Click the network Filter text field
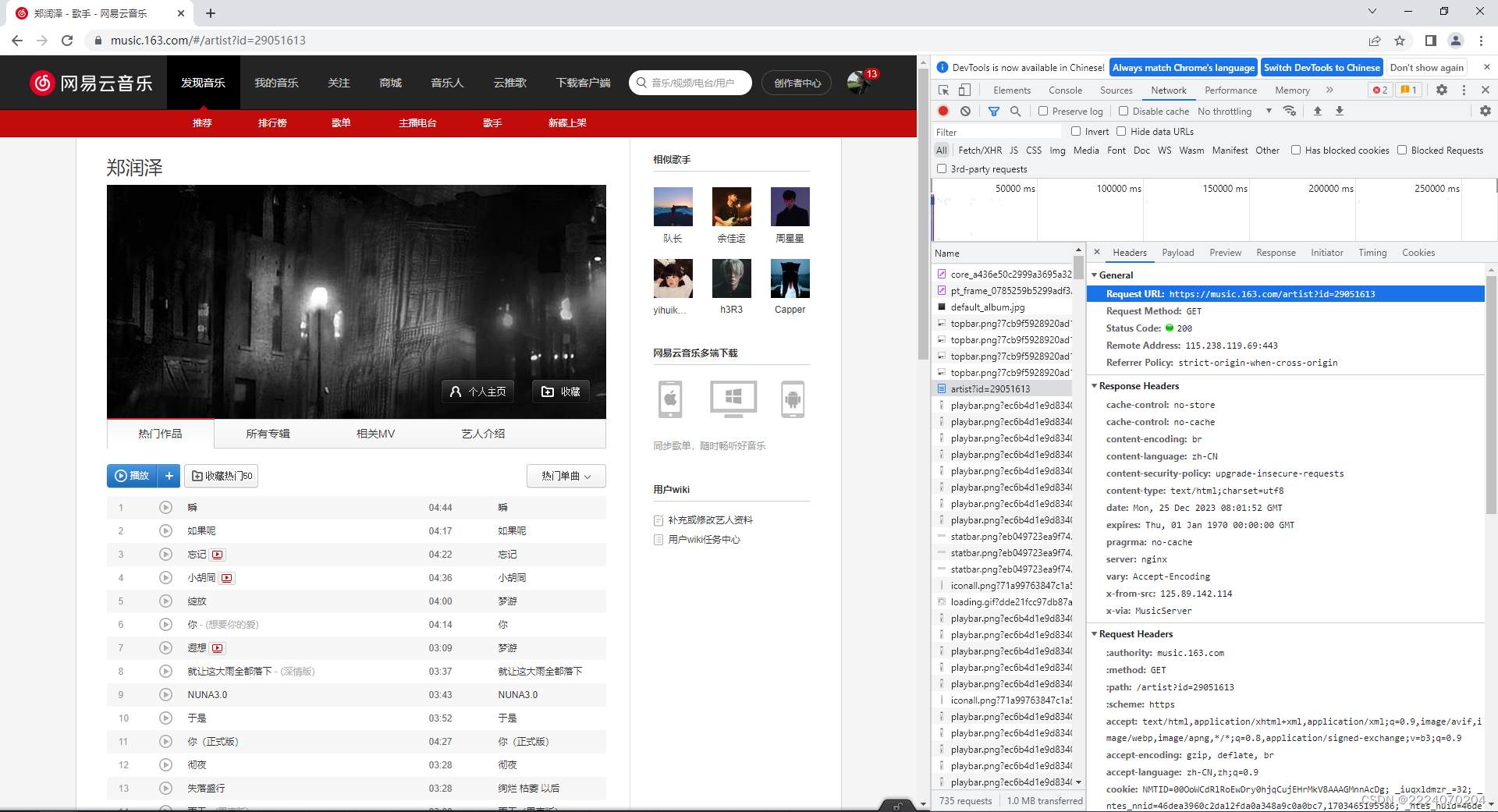Viewport: 1498px width, 812px height. (996, 132)
